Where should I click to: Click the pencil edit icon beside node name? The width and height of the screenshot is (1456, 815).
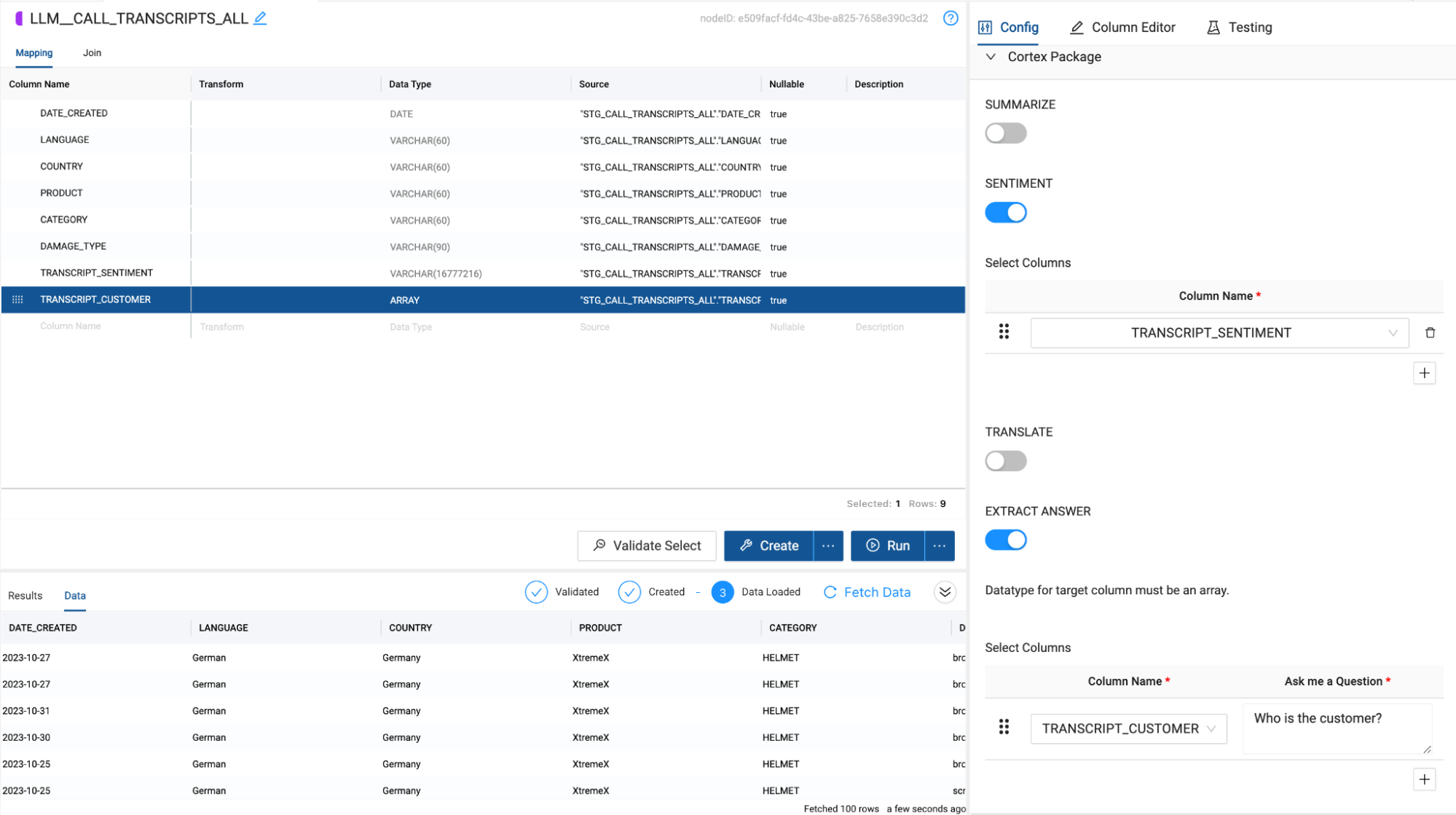click(260, 18)
